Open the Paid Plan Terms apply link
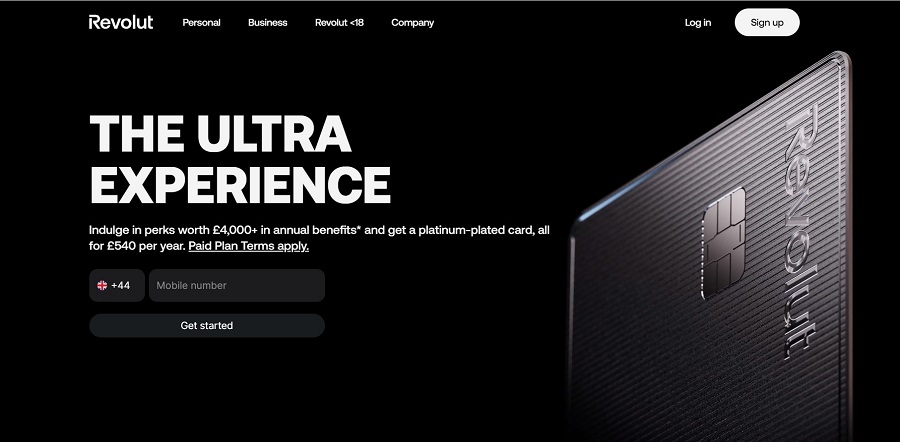This screenshot has height=442, width=900. click(249, 246)
